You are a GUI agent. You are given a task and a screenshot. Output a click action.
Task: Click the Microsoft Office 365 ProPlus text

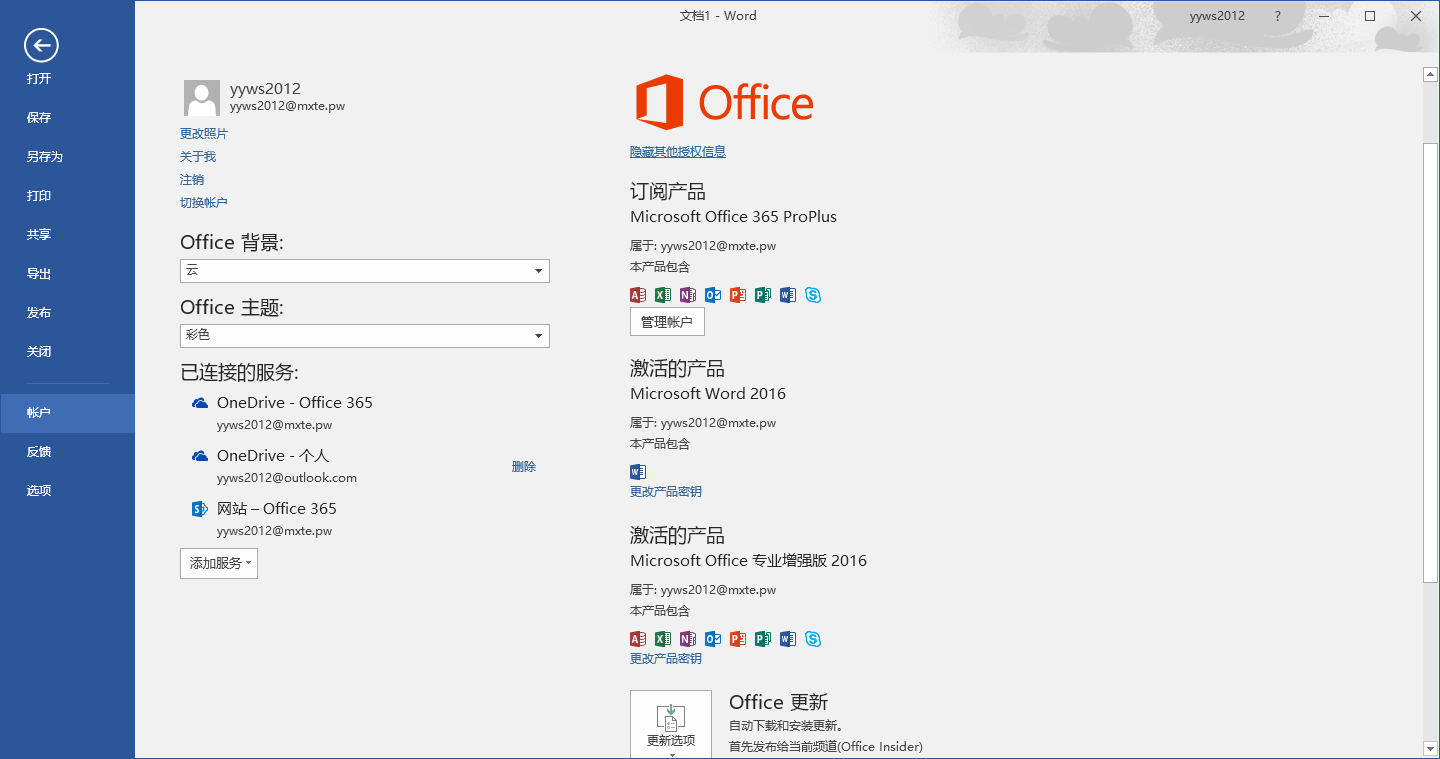[x=733, y=217]
